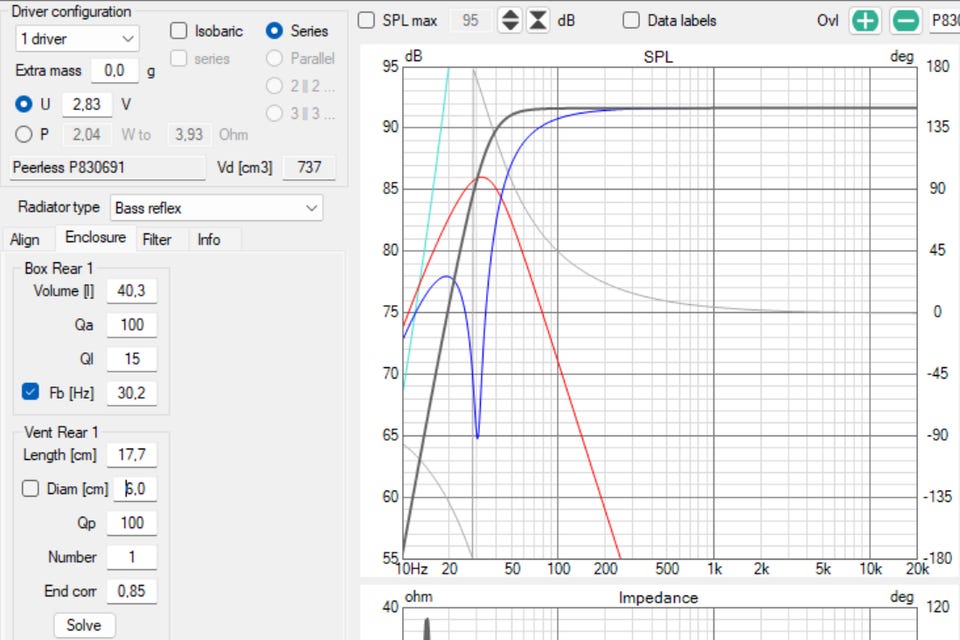This screenshot has height=640, width=960.
Task: Click the remove overlay minus icon
Action: pos(906,20)
